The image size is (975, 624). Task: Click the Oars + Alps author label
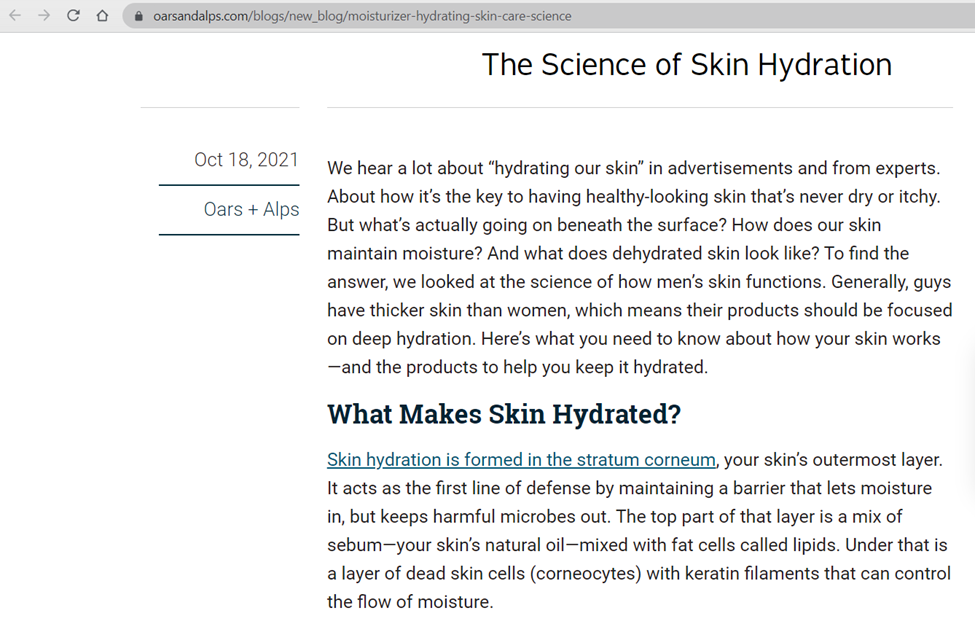(x=251, y=209)
